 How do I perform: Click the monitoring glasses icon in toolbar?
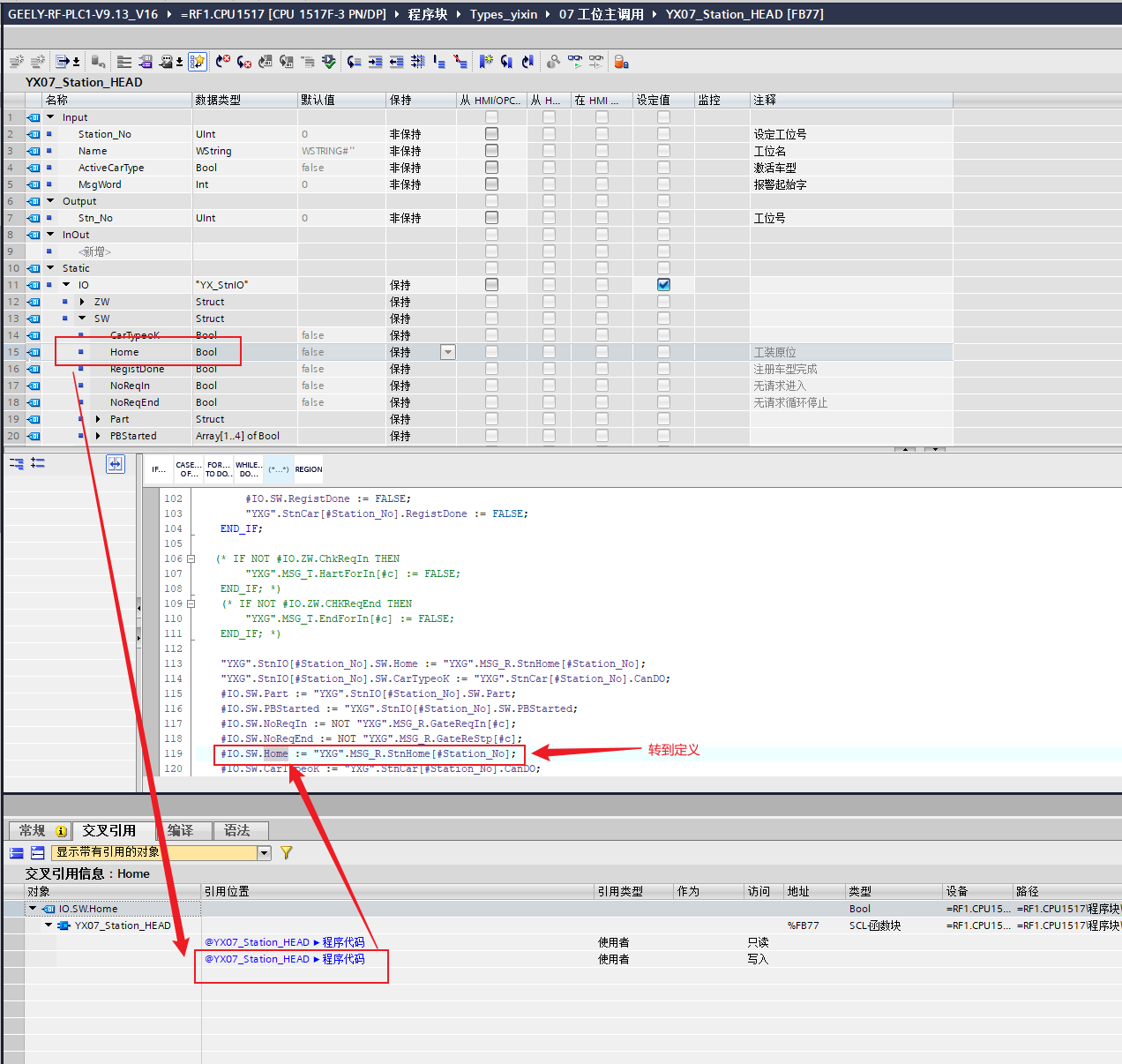[x=575, y=62]
